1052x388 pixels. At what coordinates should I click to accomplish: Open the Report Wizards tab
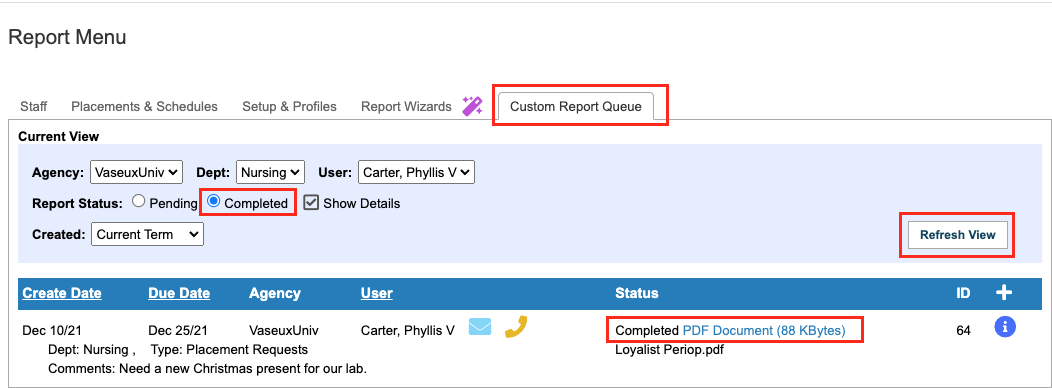(x=406, y=106)
